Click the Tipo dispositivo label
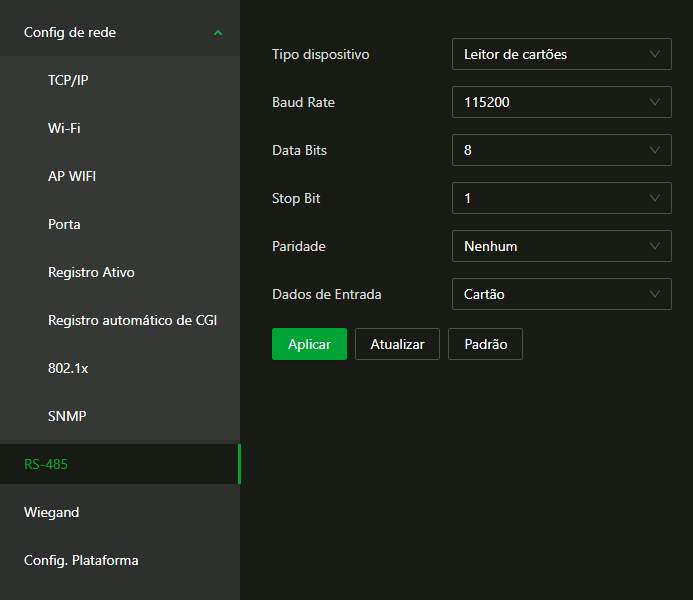The height and width of the screenshot is (600, 693). [x=321, y=54]
